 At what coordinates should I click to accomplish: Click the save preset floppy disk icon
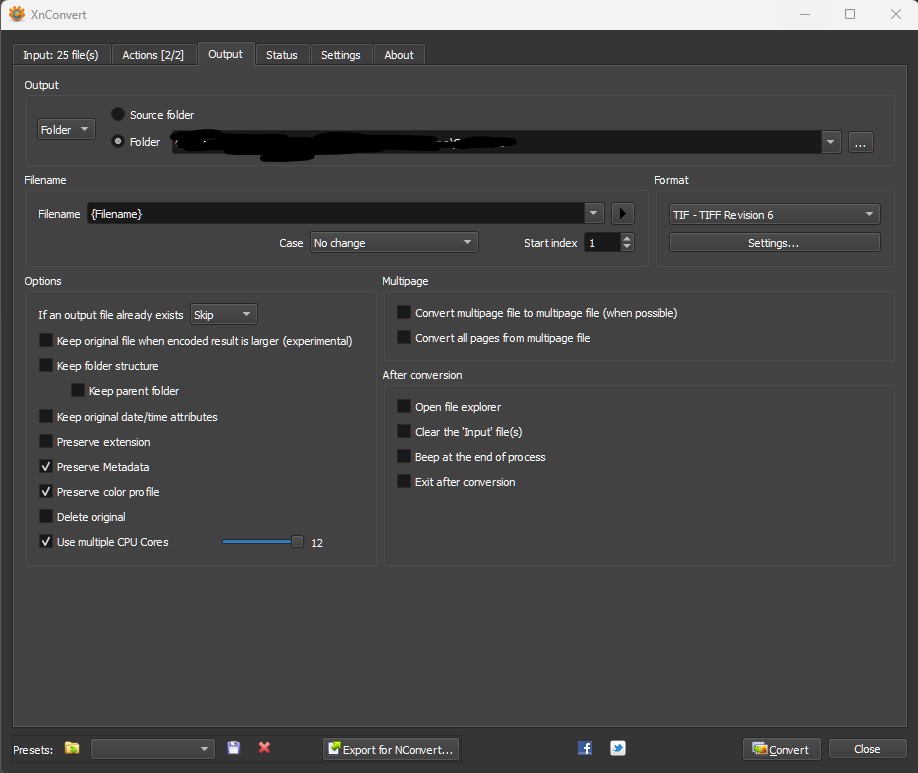[234, 748]
